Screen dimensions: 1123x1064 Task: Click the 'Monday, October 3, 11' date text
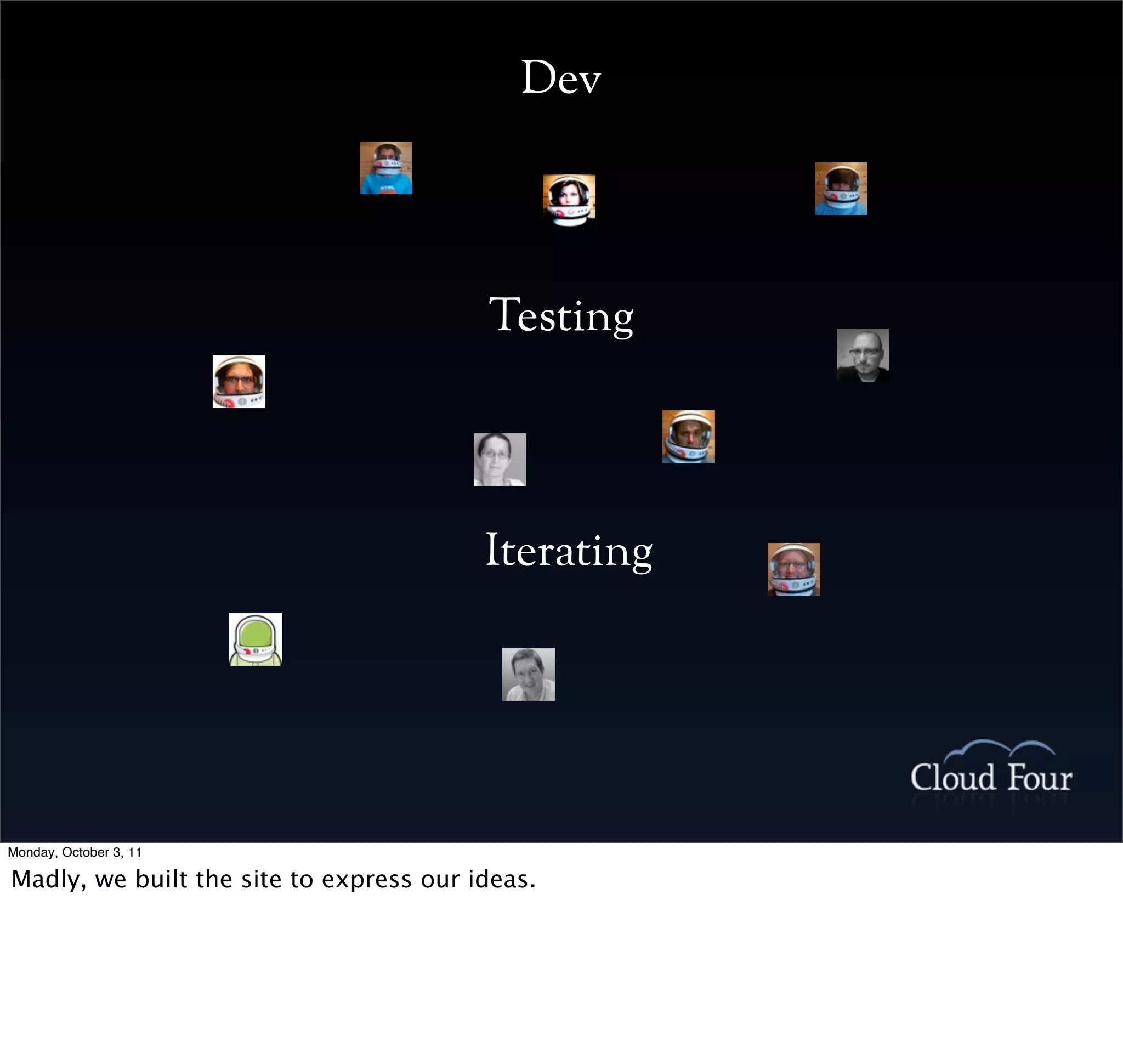[x=74, y=852]
